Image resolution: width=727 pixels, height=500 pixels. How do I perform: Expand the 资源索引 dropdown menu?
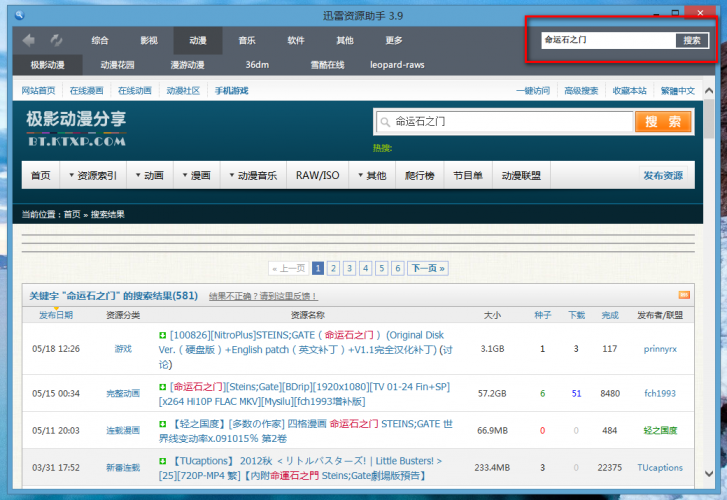93,175
